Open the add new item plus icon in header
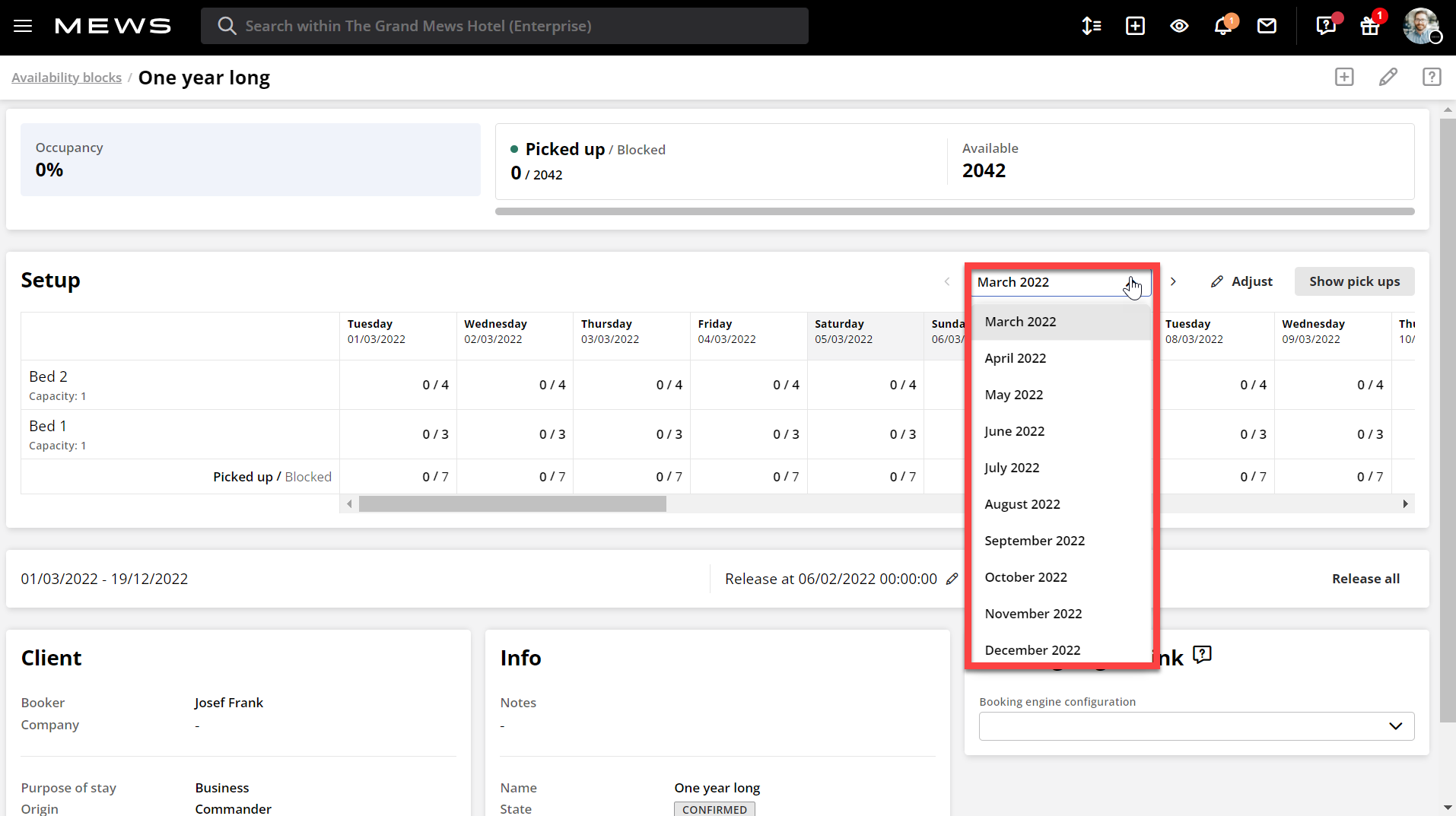This screenshot has width=1456, height=816. 1135,25
